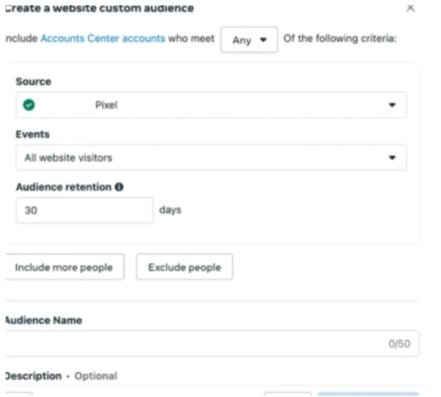Expand the Source Pixel dropdown
Screen dimensions: 441x397
pyautogui.click(x=211, y=105)
